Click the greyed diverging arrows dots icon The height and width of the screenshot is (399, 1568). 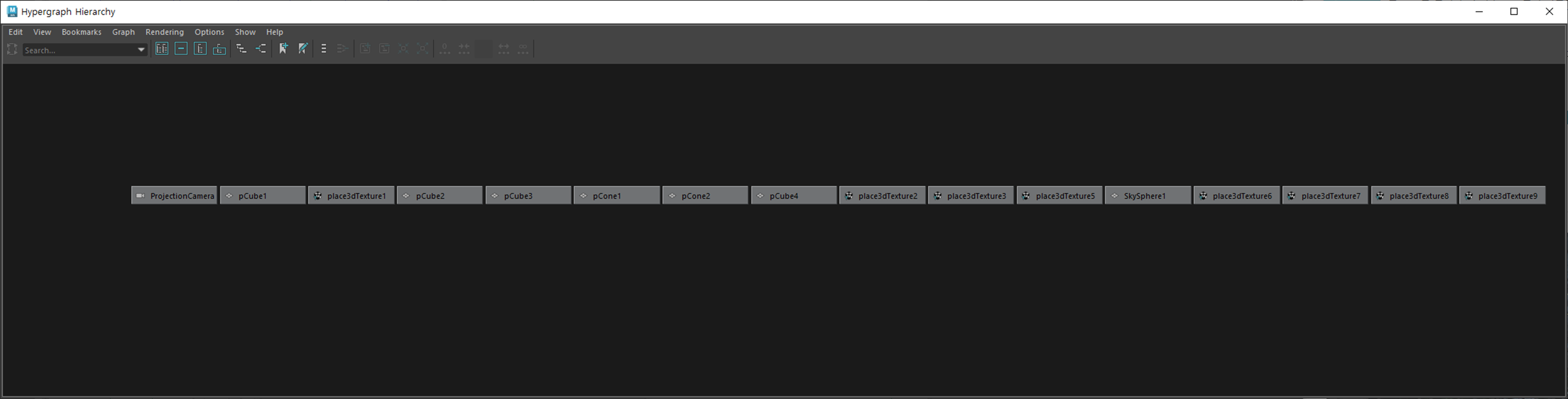[503, 48]
